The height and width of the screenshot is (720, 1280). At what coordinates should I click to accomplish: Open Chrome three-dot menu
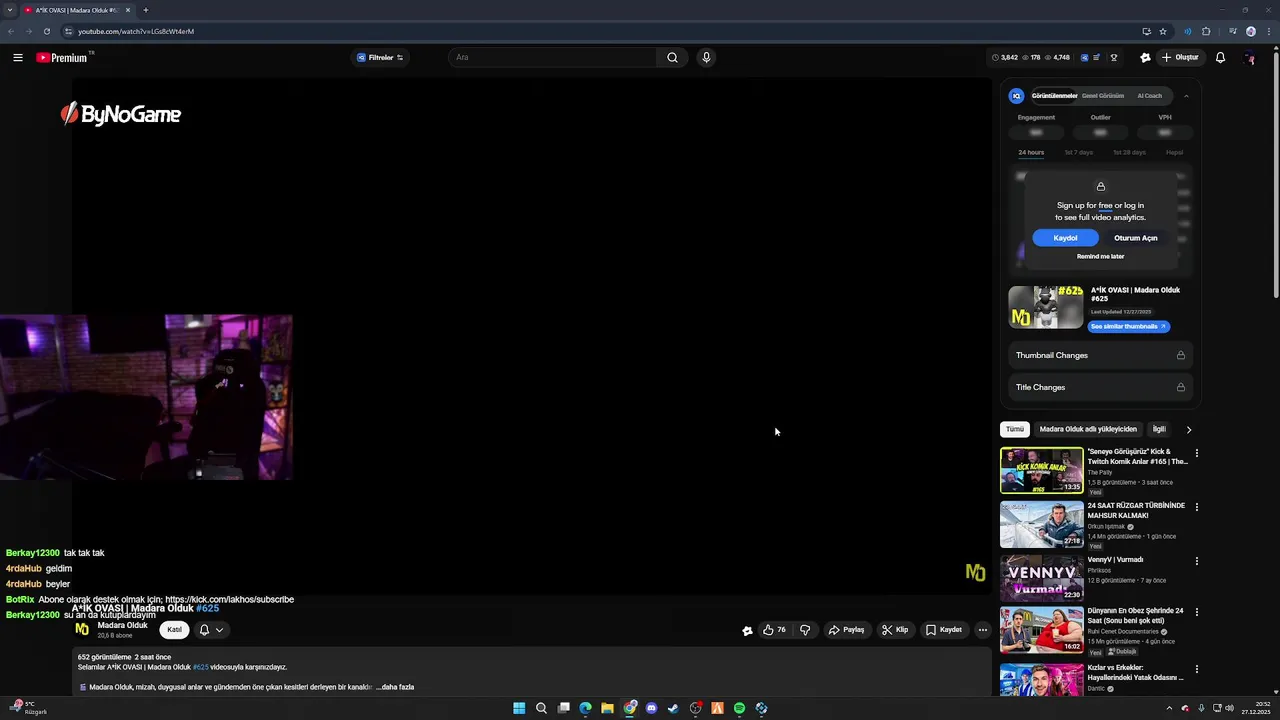point(1268,31)
